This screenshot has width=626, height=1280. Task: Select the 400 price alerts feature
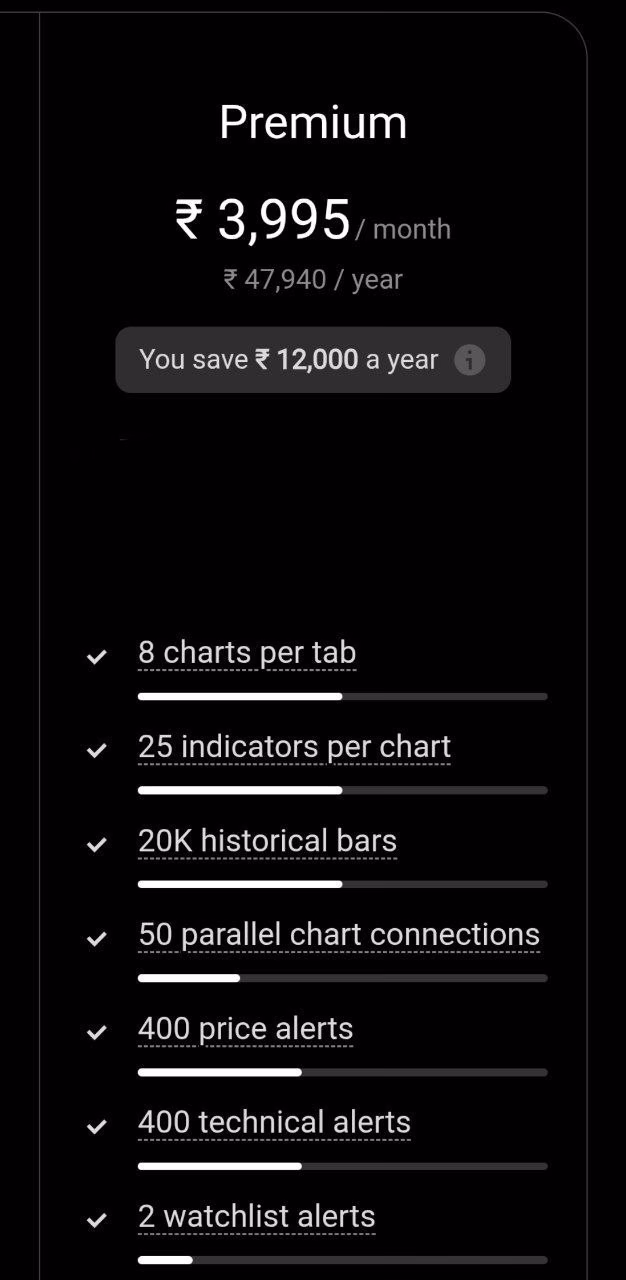pos(245,1029)
